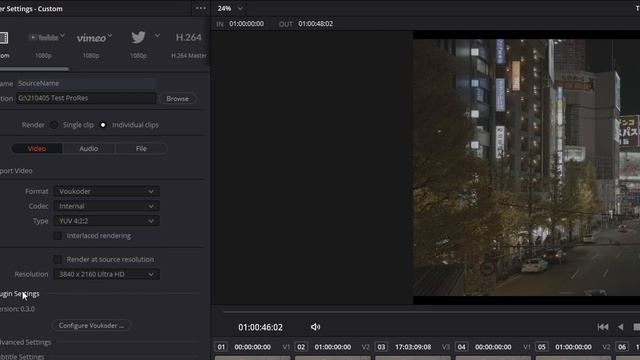Click the G:\210405 Test ProRes location field
Screen dimensions: 640x360
(x=86, y=98)
